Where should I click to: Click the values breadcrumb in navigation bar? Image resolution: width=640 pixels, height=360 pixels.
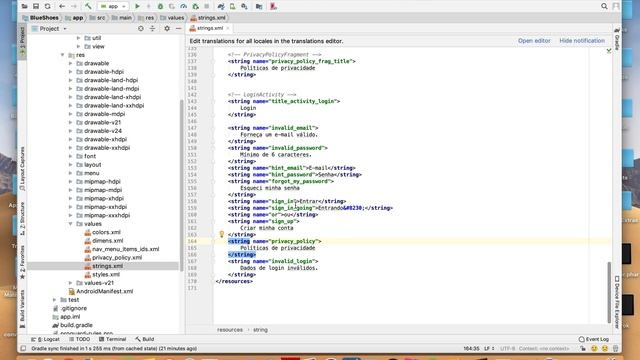172,18
